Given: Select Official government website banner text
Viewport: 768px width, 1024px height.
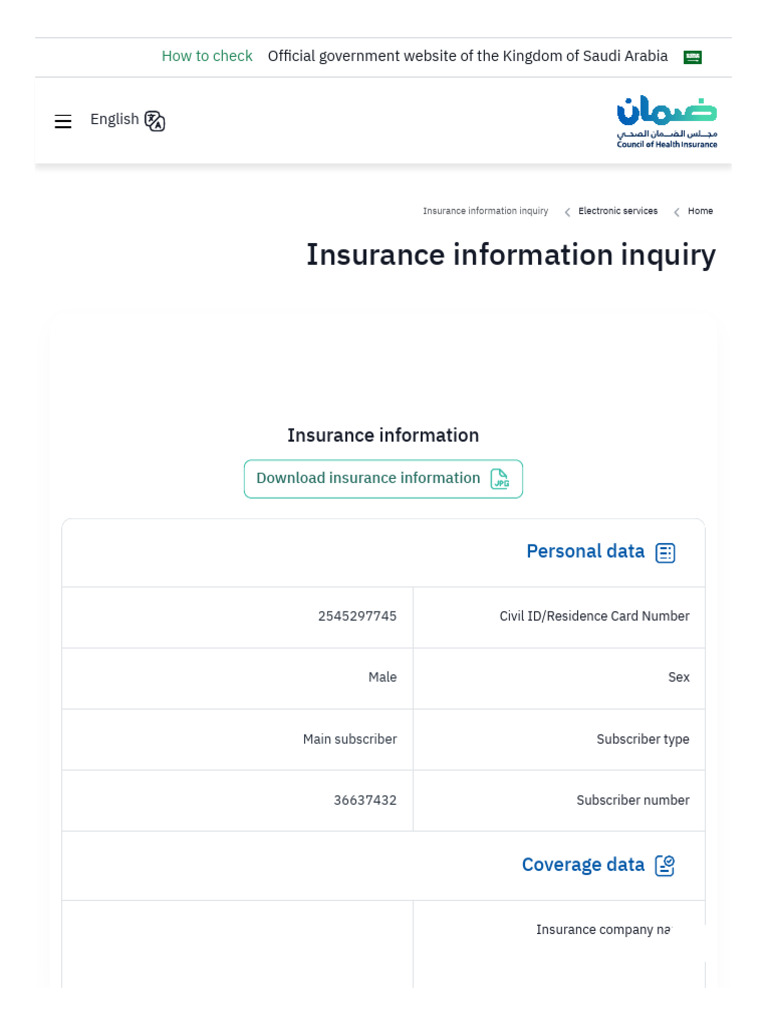Looking at the screenshot, I should click(x=468, y=56).
